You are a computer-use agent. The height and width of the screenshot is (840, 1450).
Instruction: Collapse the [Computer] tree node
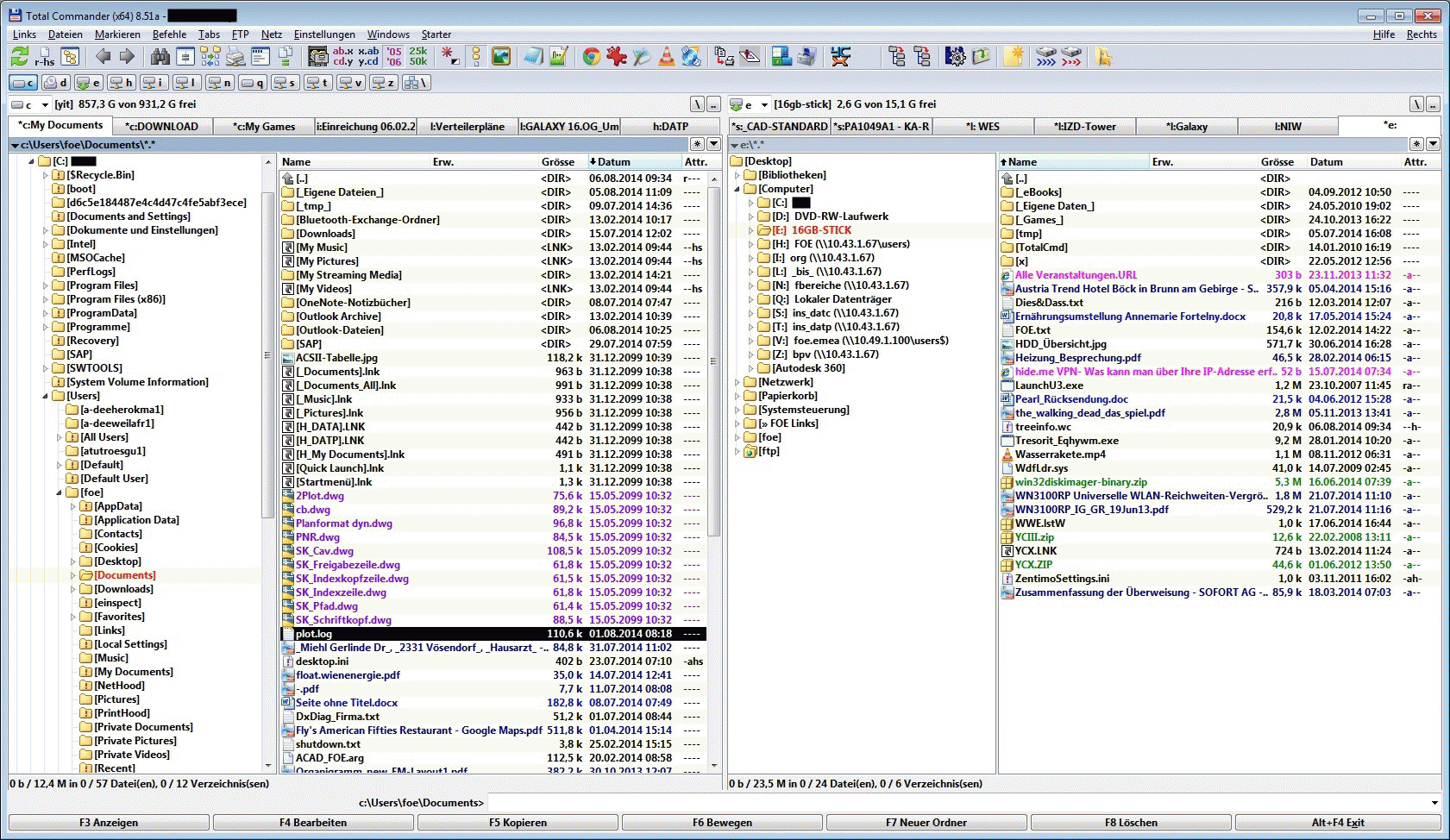pos(738,189)
